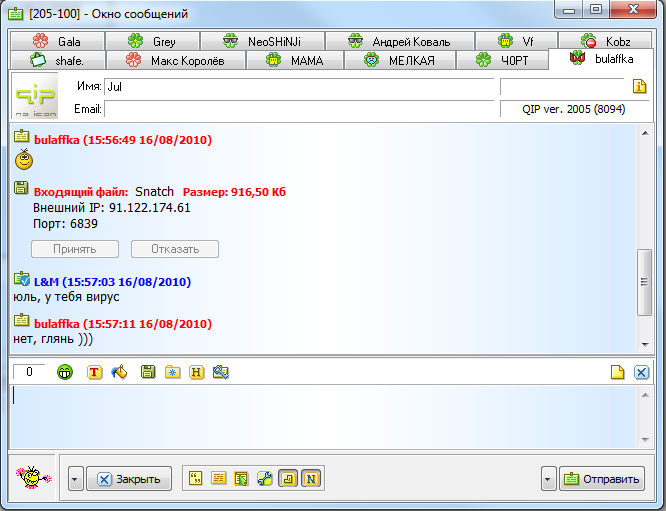This screenshot has width=666, height=511.
Task: Click the QIP ver. 2005 (8094) client field
Action: coord(574,109)
